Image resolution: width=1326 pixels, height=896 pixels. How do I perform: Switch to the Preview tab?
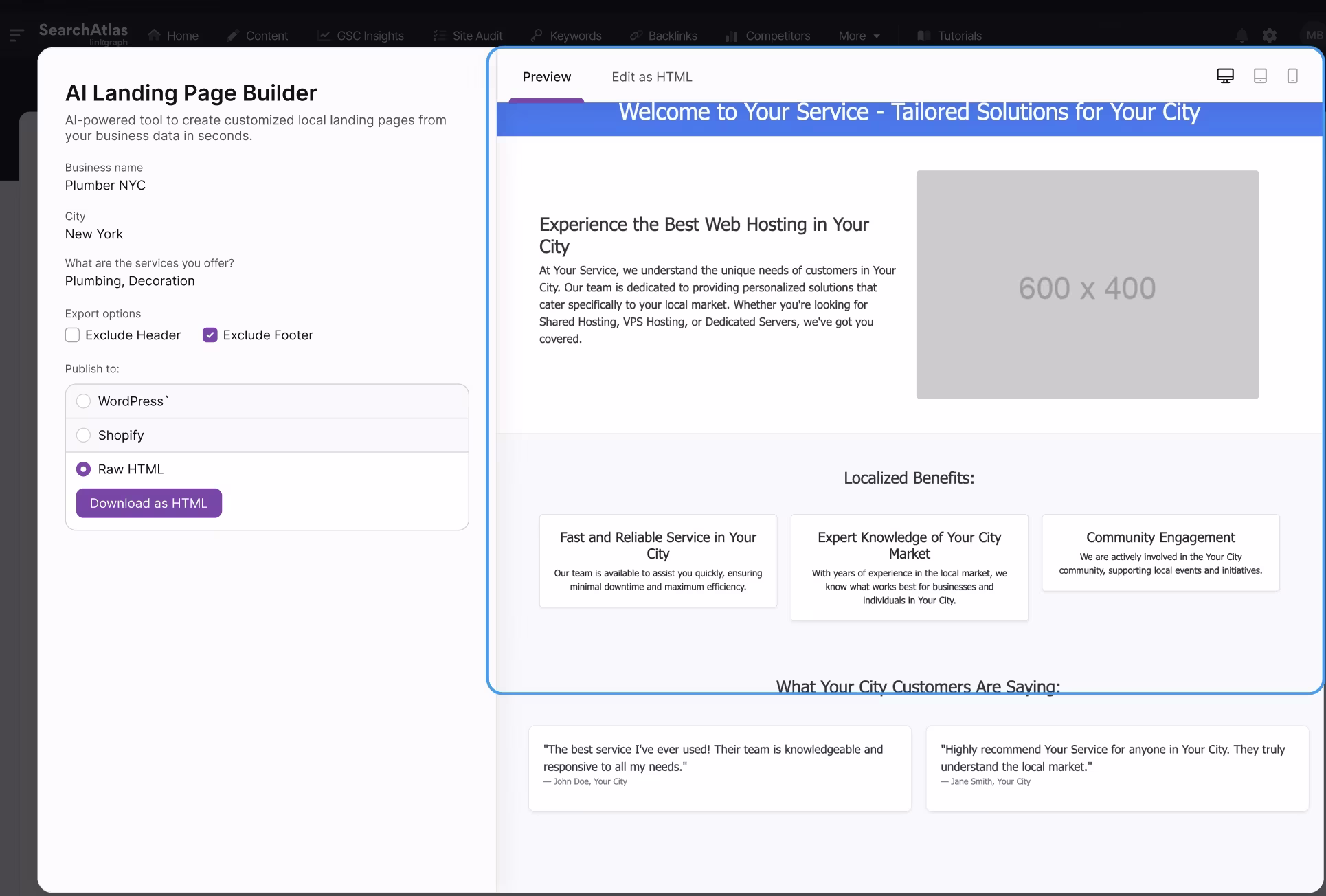546,76
